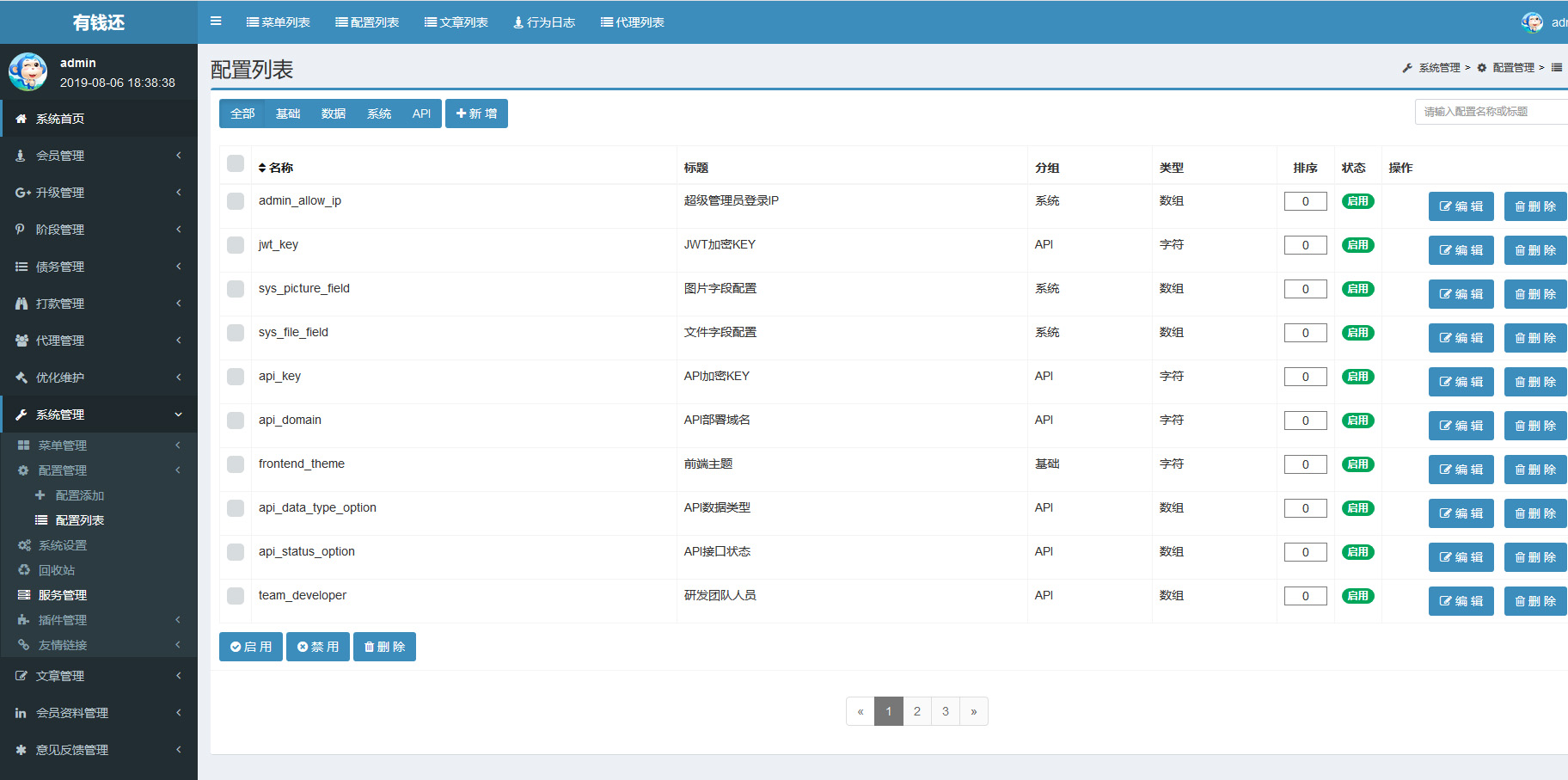Image resolution: width=1568 pixels, height=780 pixels.
Task: Open 服务管理 in the sidebar
Action: [x=61, y=594]
